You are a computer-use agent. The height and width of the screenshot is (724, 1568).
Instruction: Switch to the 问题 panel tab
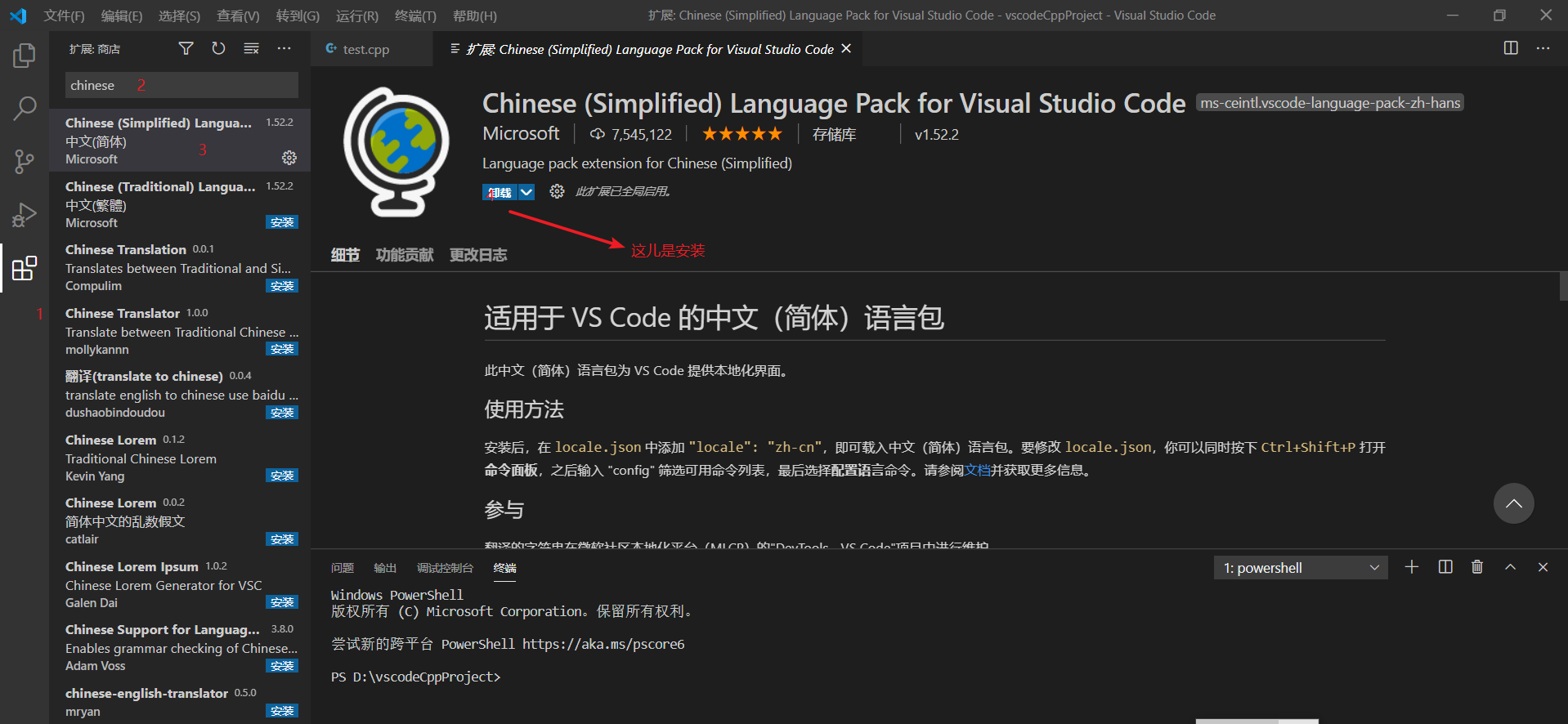pos(343,568)
